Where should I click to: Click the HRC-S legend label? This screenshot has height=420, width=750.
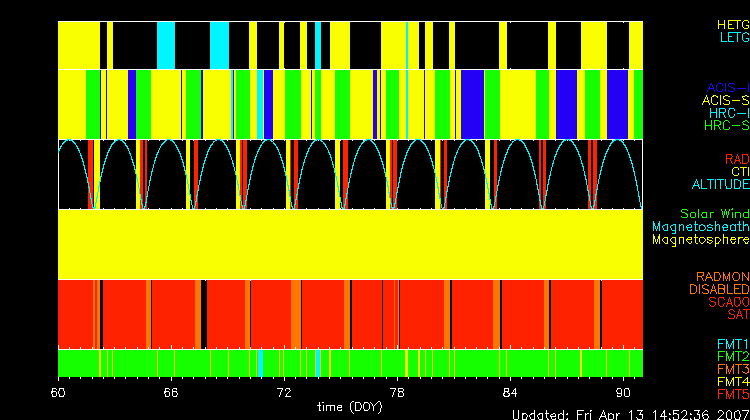click(x=726, y=126)
